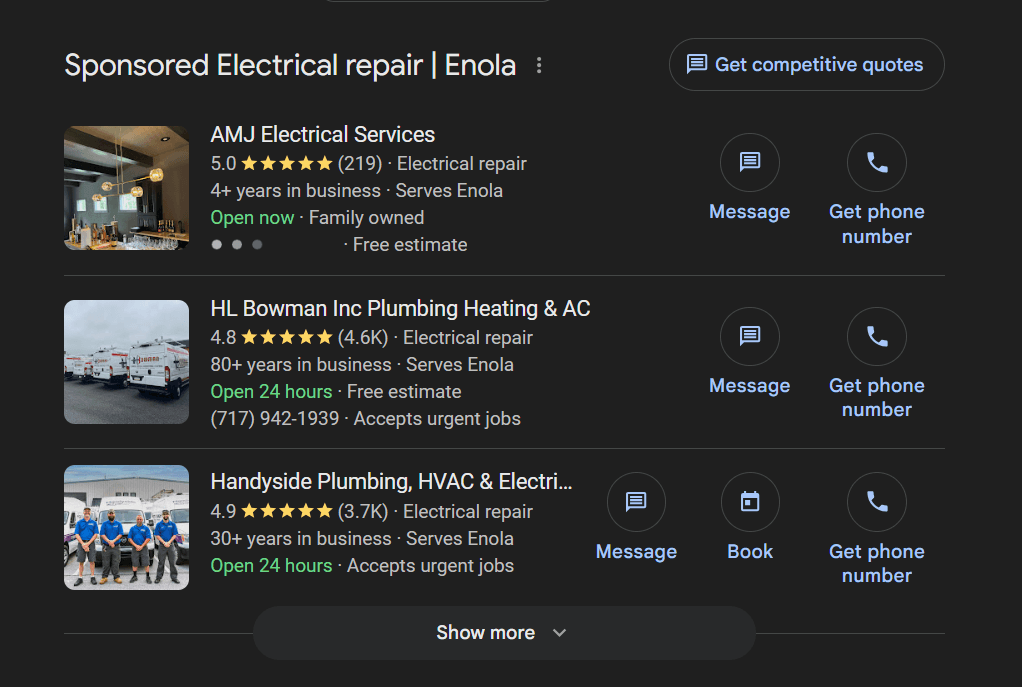Click the phone icon for AMJ Electrical Services

877,162
